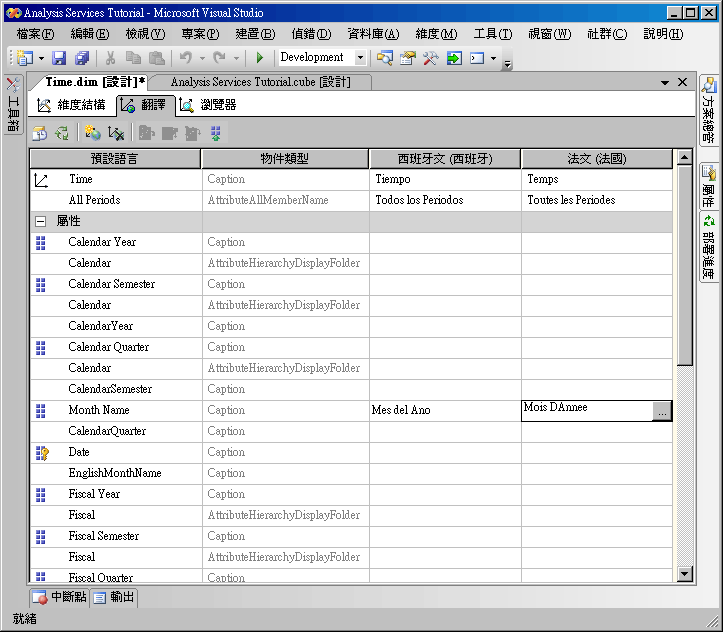Image resolution: width=723 pixels, height=632 pixels.
Task: Open the active documents list dropdown
Action: point(664,83)
